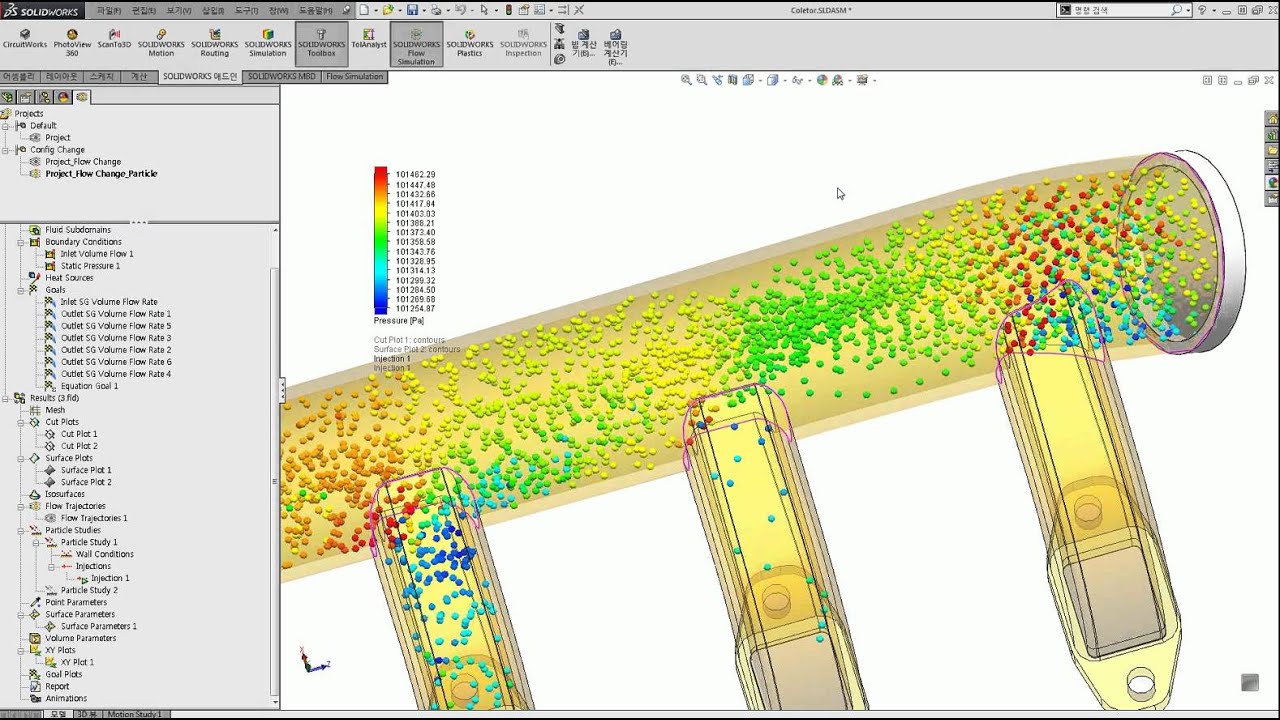Save the assembly with the floppy icon
The width and height of the screenshot is (1280, 720).
coord(412,9)
